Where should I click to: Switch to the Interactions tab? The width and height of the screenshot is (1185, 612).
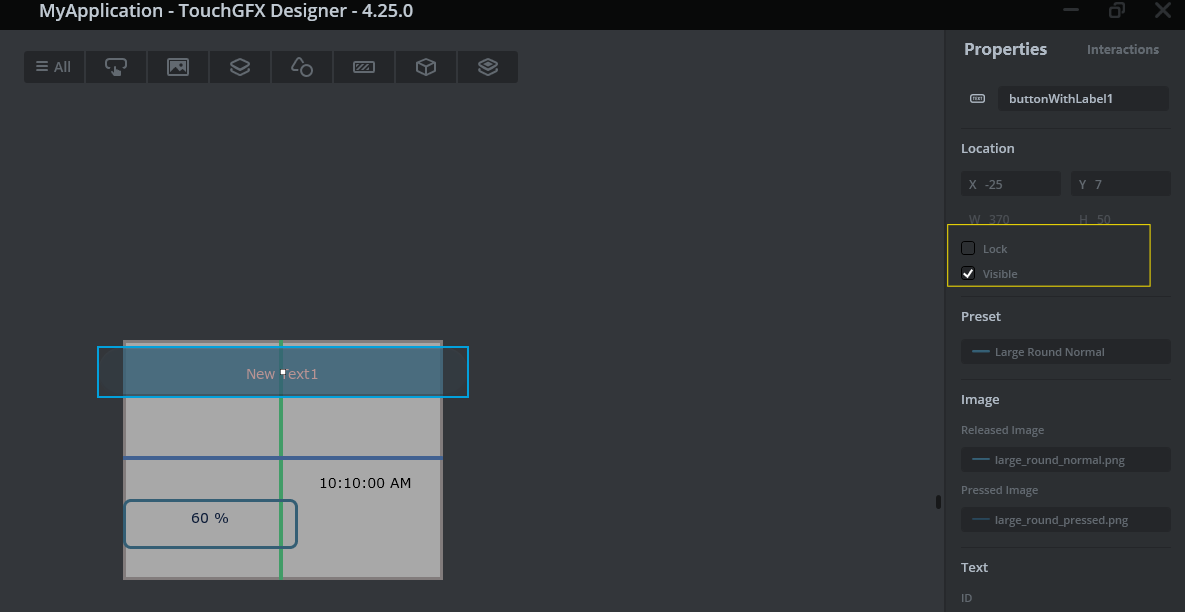point(1122,49)
